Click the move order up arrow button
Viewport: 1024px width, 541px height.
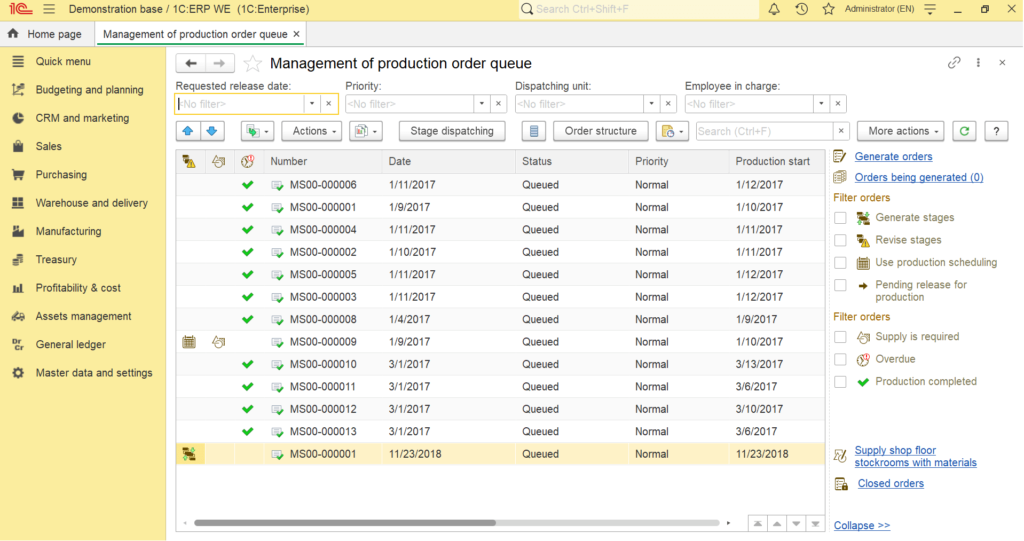(x=188, y=131)
